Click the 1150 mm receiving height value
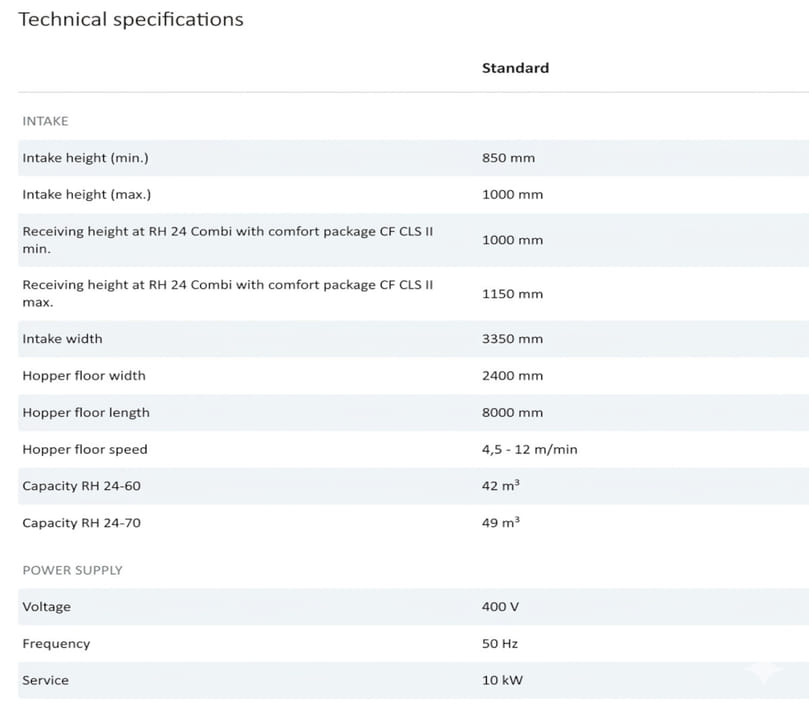 512,294
